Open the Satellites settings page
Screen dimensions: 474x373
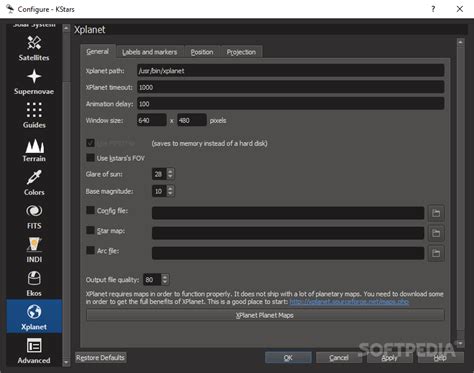[x=34, y=49]
